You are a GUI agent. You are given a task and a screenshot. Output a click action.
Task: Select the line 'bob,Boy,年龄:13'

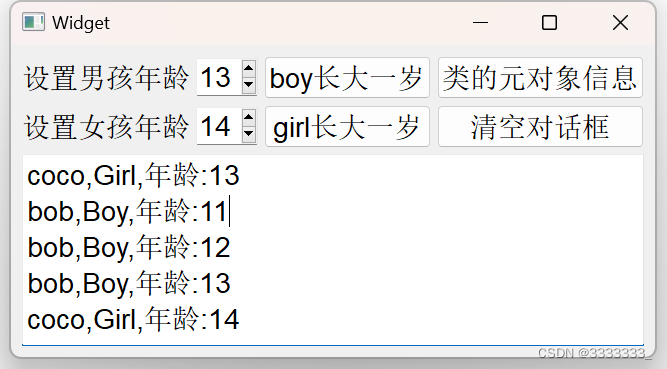click(129, 283)
